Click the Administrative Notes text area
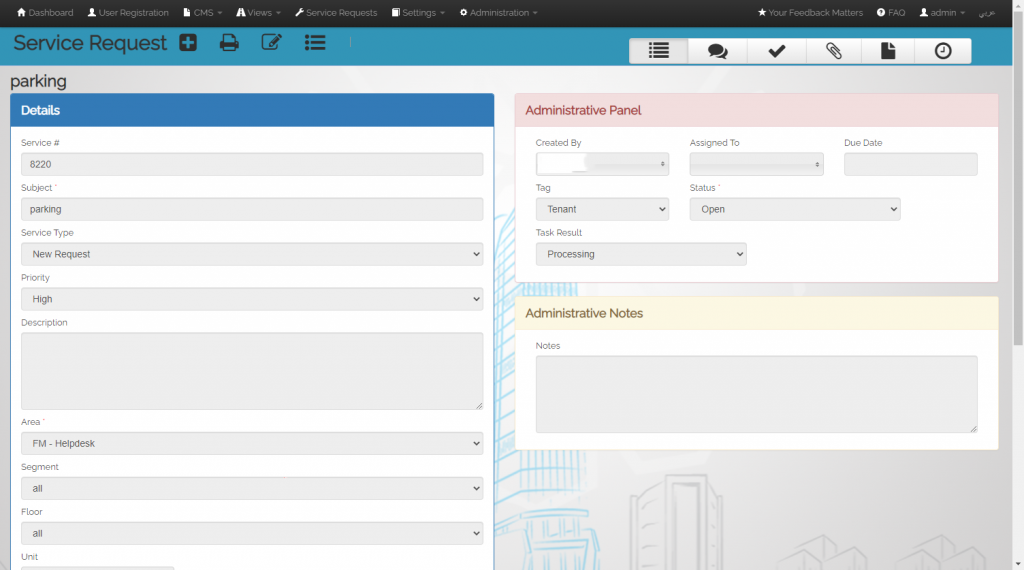This screenshot has width=1024, height=570. click(756, 394)
